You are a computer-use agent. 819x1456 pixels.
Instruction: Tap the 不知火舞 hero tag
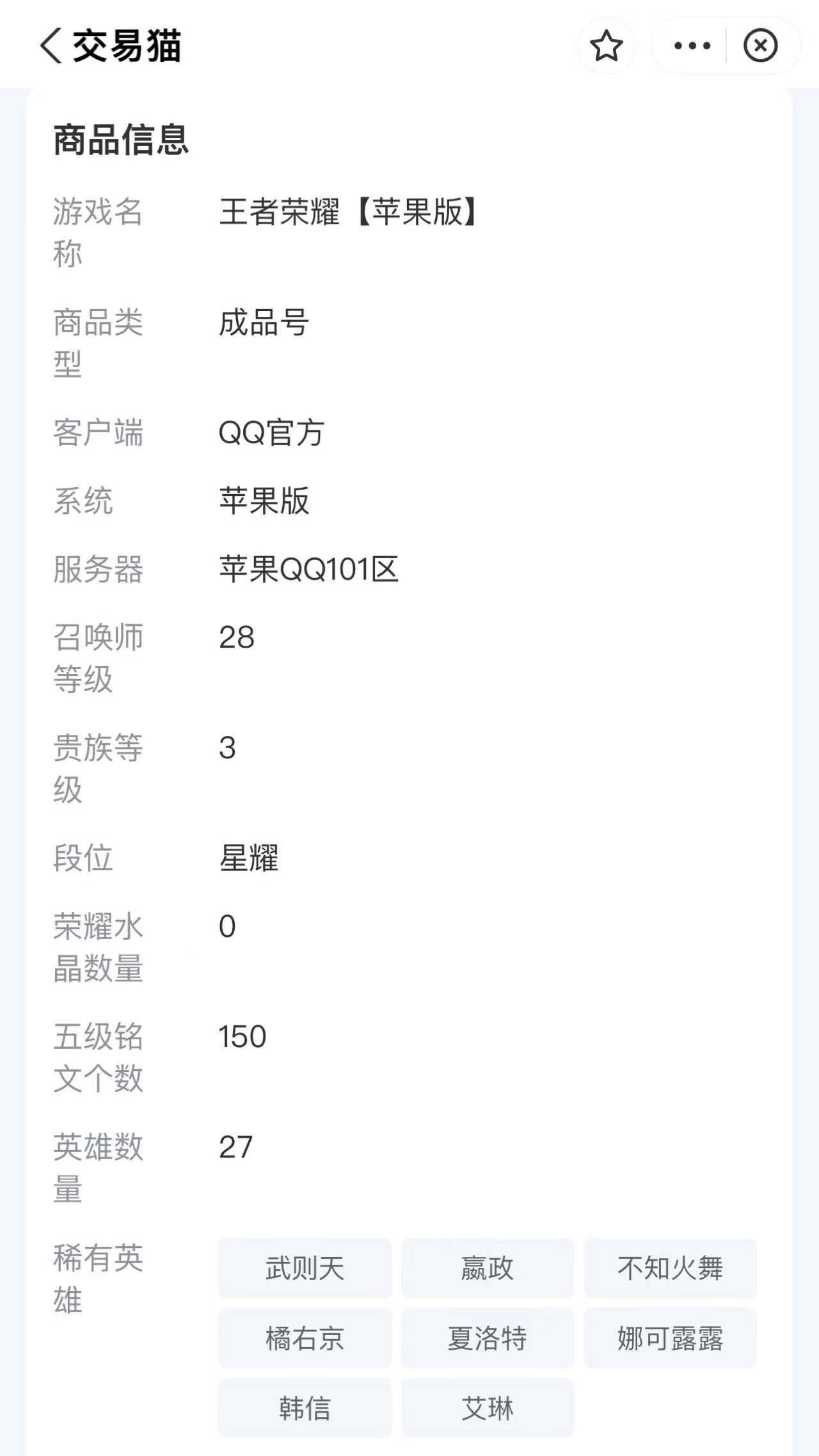pos(670,1268)
